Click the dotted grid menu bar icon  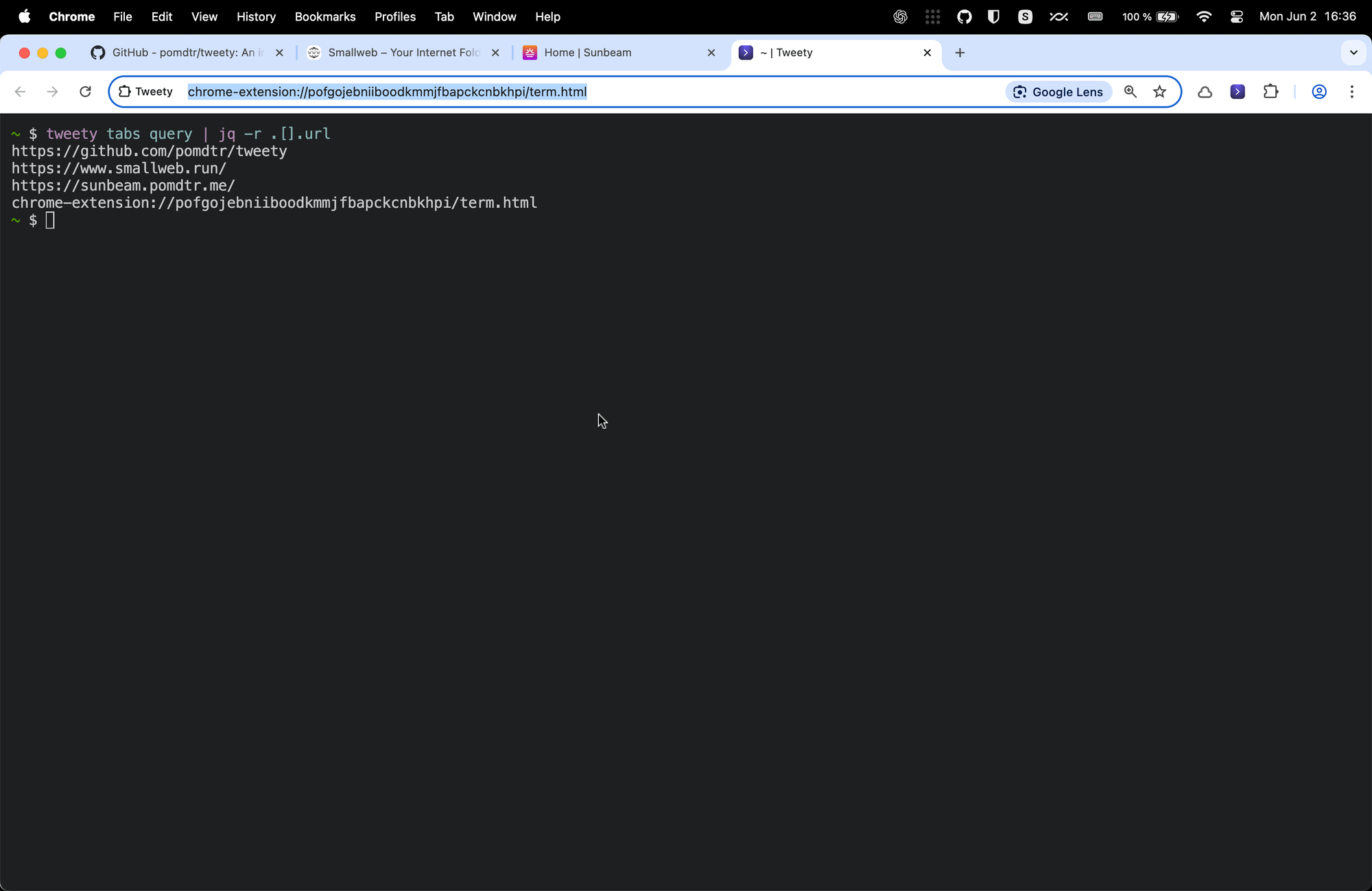[x=932, y=16]
